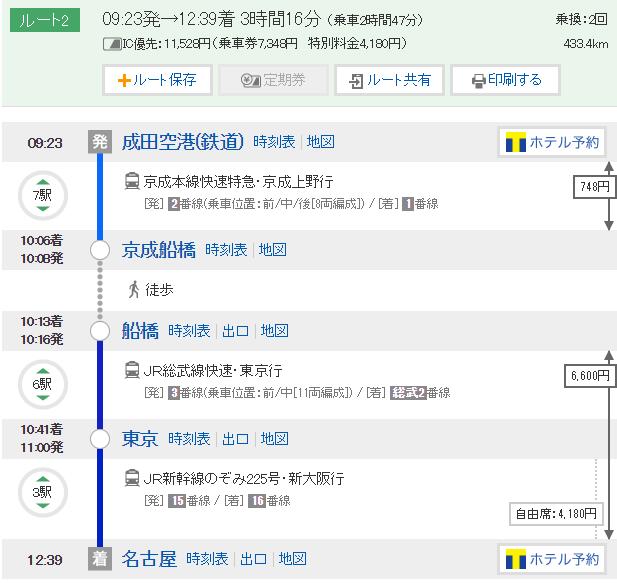Expand the 6駅 stops list
This screenshot has height=583, width=617.
(43, 384)
